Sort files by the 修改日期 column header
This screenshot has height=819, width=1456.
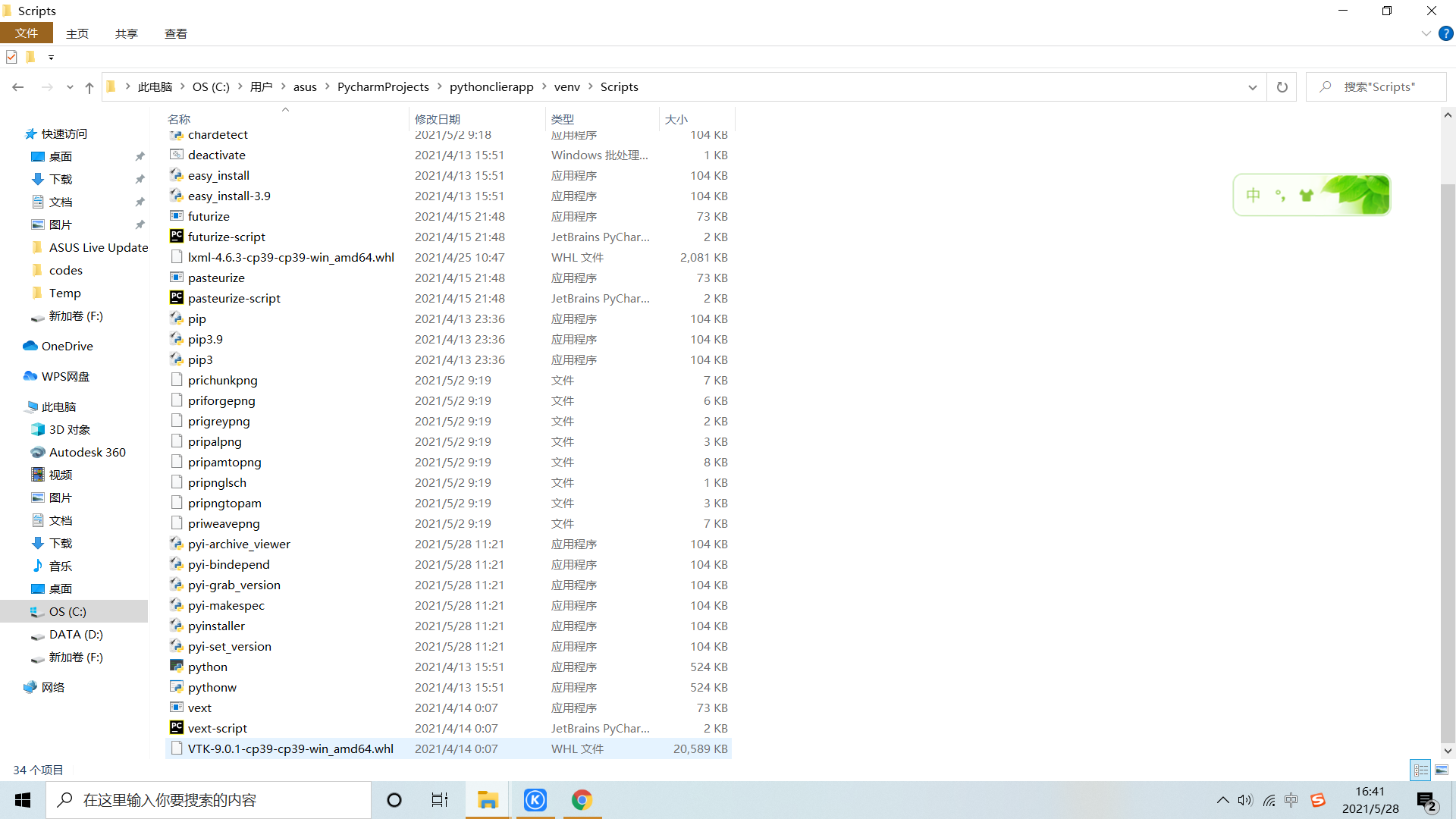pyautogui.click(x=438, y=119)
